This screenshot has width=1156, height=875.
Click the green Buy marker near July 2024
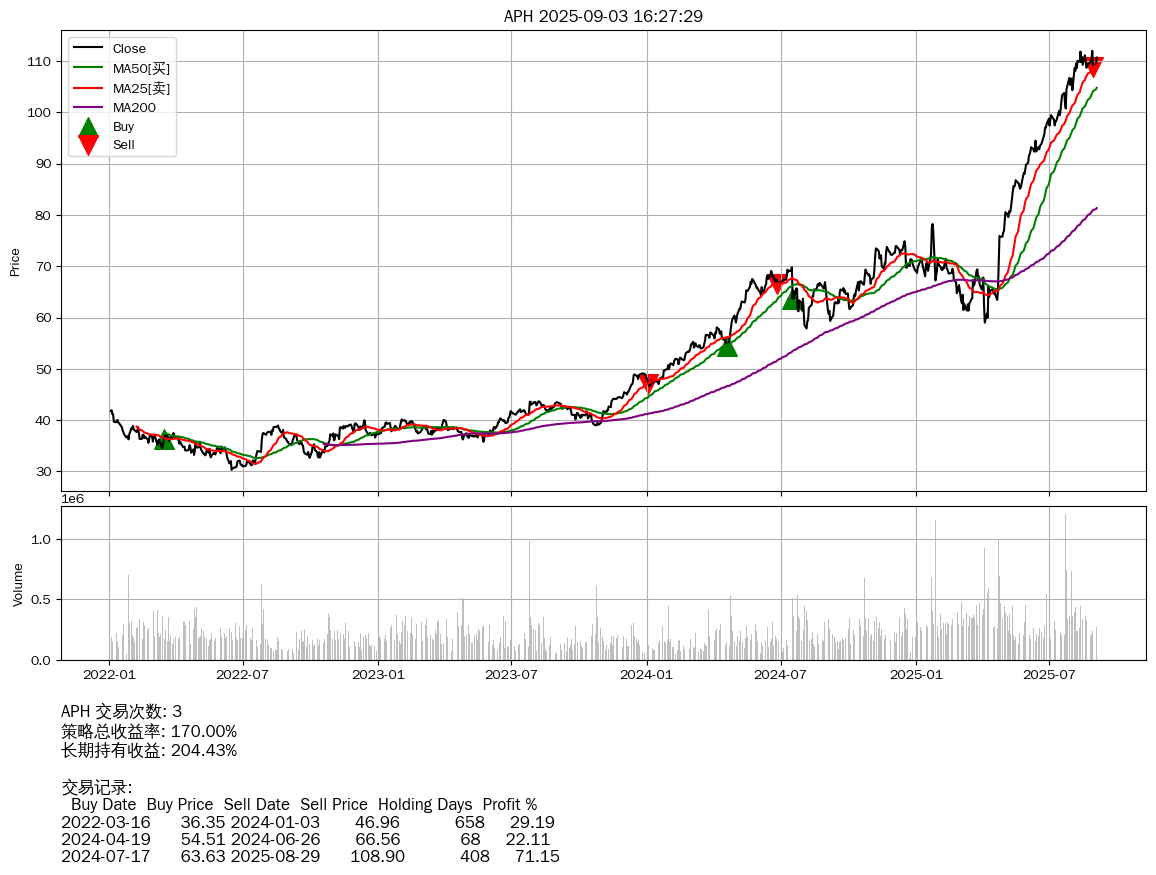click(792, 299)
